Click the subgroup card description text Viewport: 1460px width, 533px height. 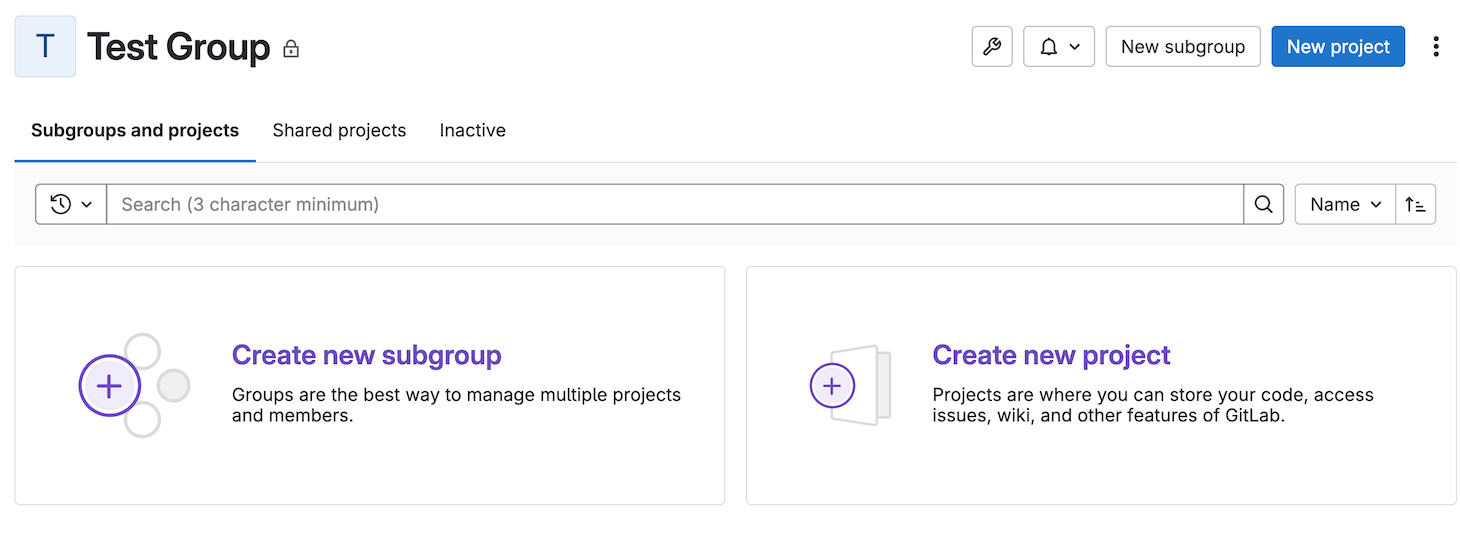(456, 405)
